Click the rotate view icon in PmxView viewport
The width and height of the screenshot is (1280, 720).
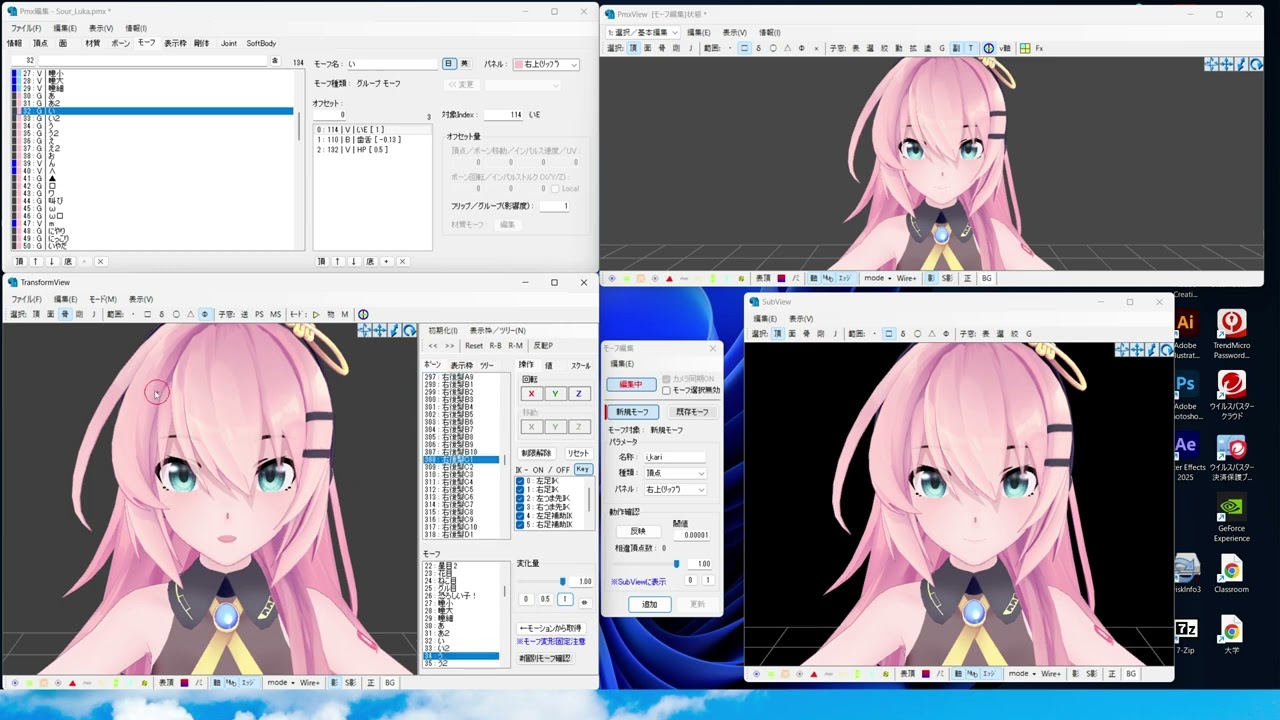(1256, 64)
